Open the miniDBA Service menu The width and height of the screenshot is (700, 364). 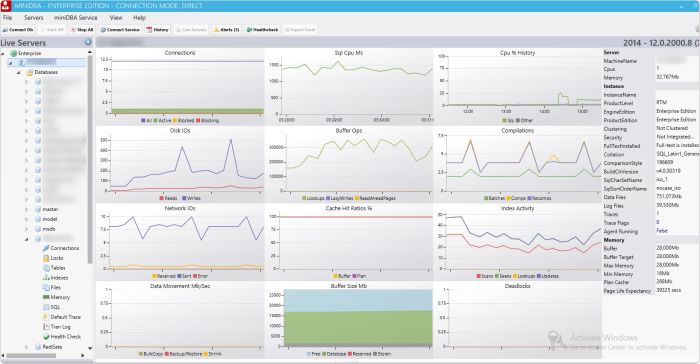(x=75, y=17)
